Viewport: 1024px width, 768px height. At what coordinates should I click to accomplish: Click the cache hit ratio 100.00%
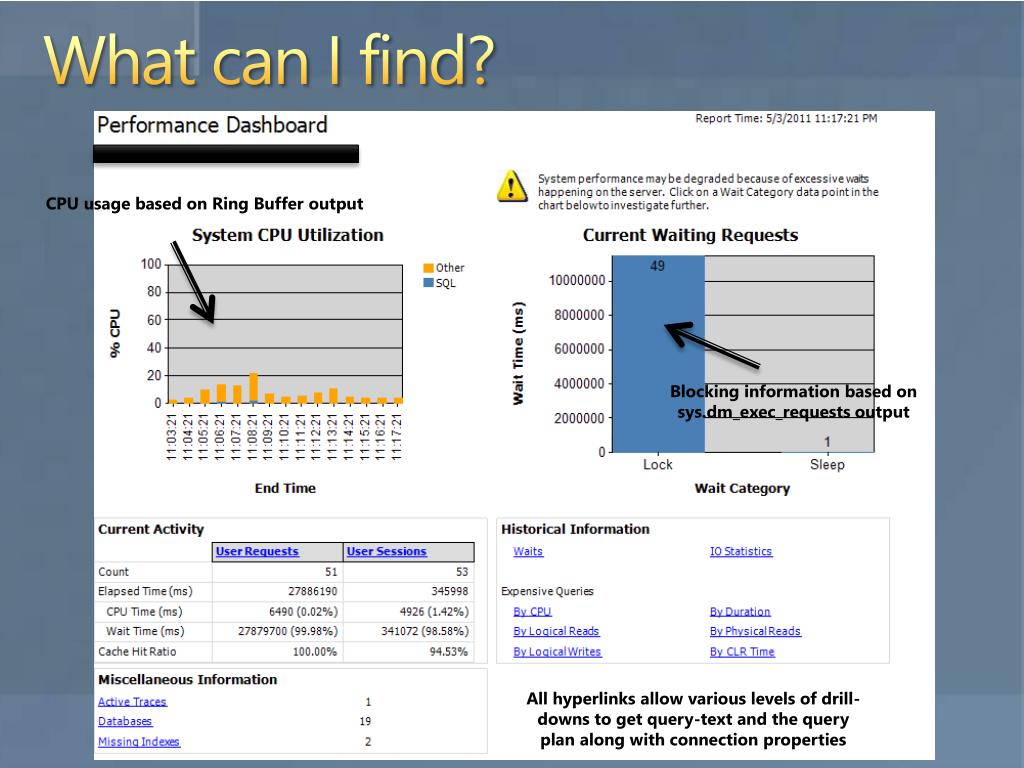pyautogui.click(x=315, y=651)
